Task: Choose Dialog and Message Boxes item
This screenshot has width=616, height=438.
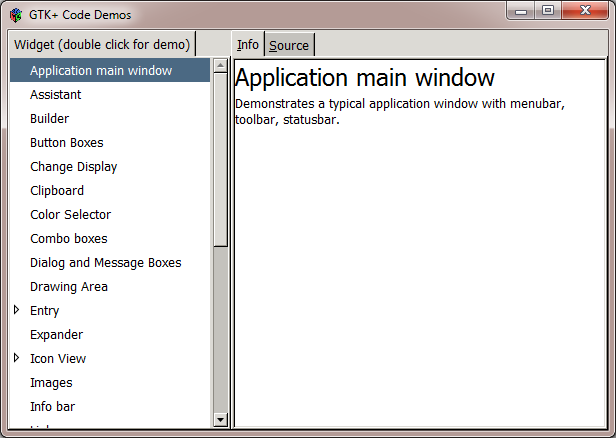Action: 106,263
